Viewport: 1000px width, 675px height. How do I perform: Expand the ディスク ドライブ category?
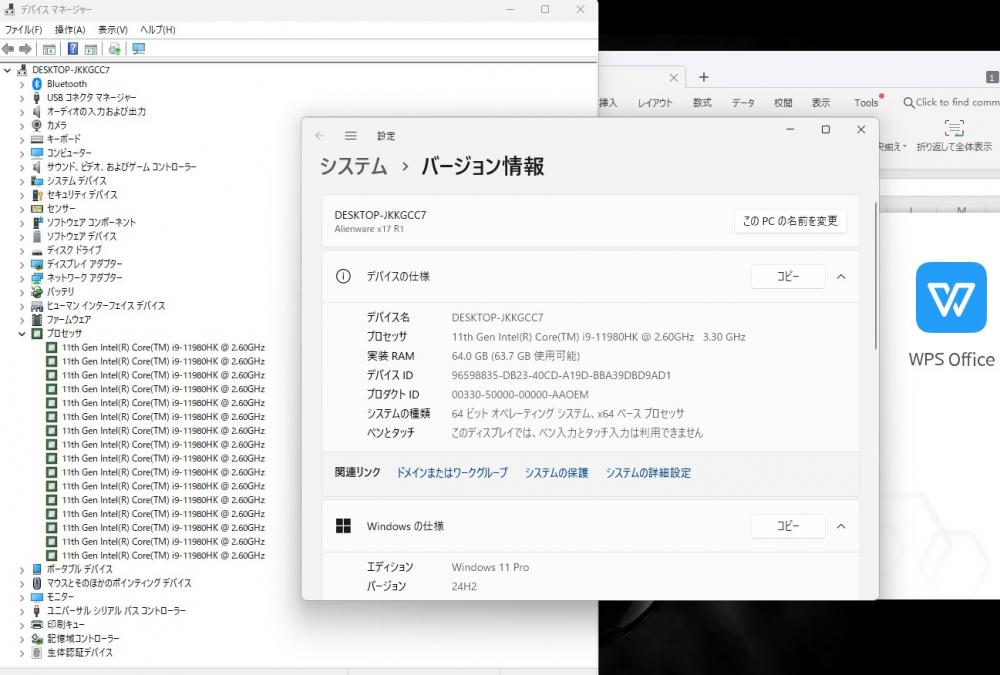pos(22,251)
